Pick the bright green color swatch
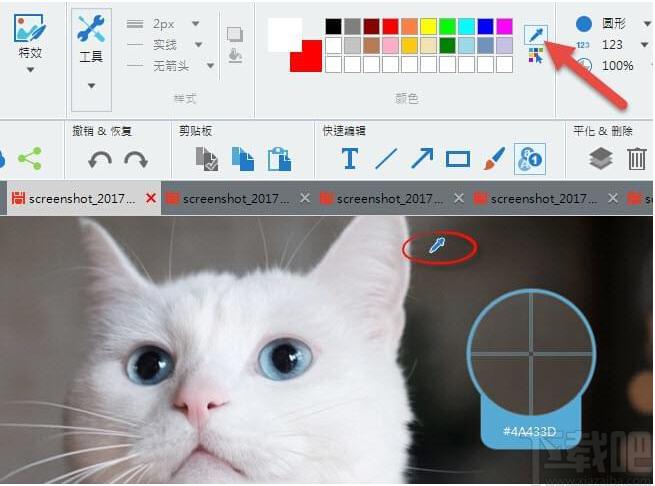This screenshot has width=655, height=486. pos(447,27)
